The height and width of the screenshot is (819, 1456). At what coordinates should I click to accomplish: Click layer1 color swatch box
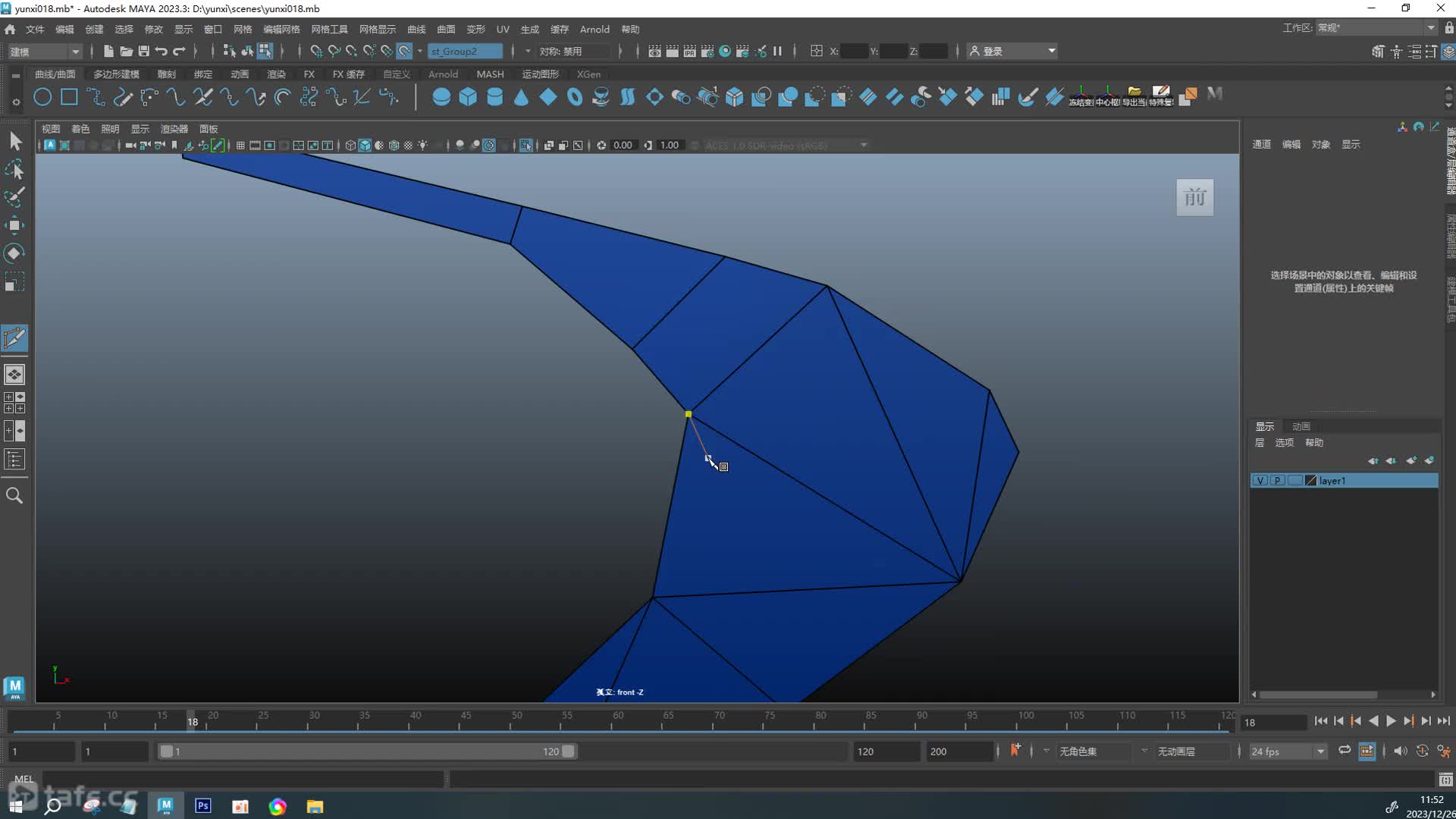click(x=1310, y=481)
